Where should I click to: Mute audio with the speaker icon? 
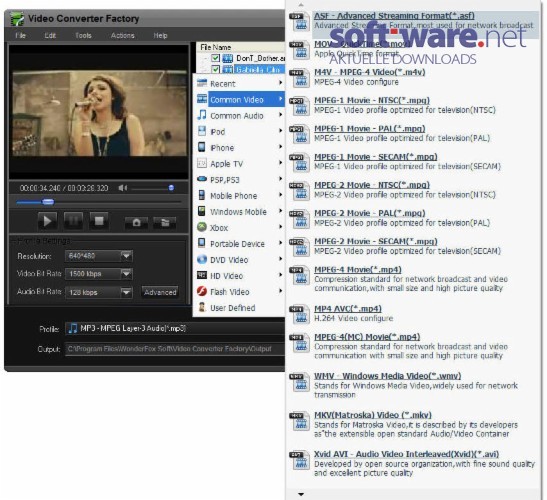click(x=122, y=188)
